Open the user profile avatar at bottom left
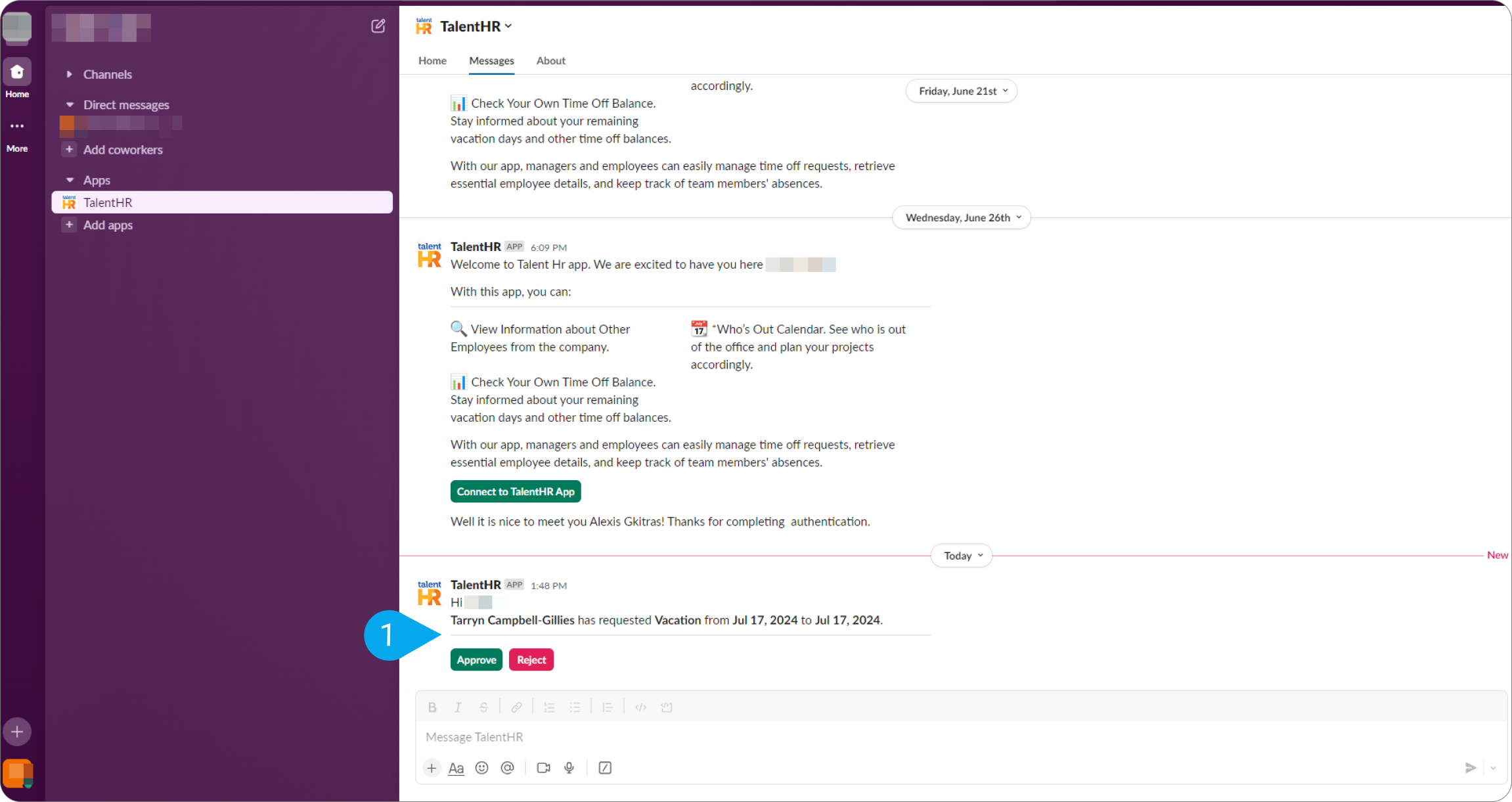This screenshot has height=802, width=1512. pos(18,774)
